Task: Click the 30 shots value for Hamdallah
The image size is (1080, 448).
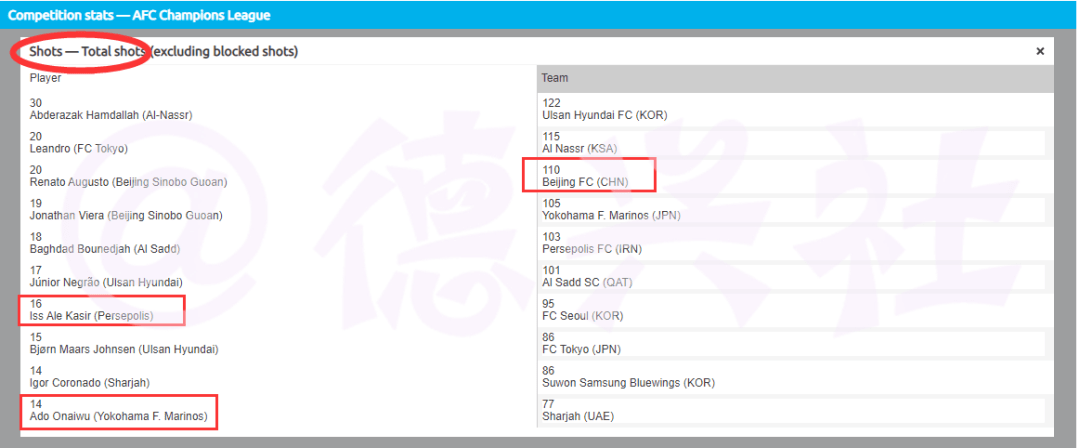Action: (x=36, y=103)
